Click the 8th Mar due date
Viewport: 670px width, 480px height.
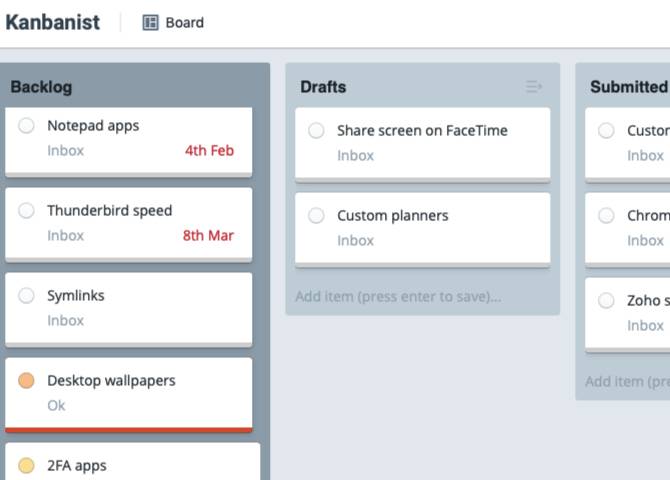tap(208, 236)
